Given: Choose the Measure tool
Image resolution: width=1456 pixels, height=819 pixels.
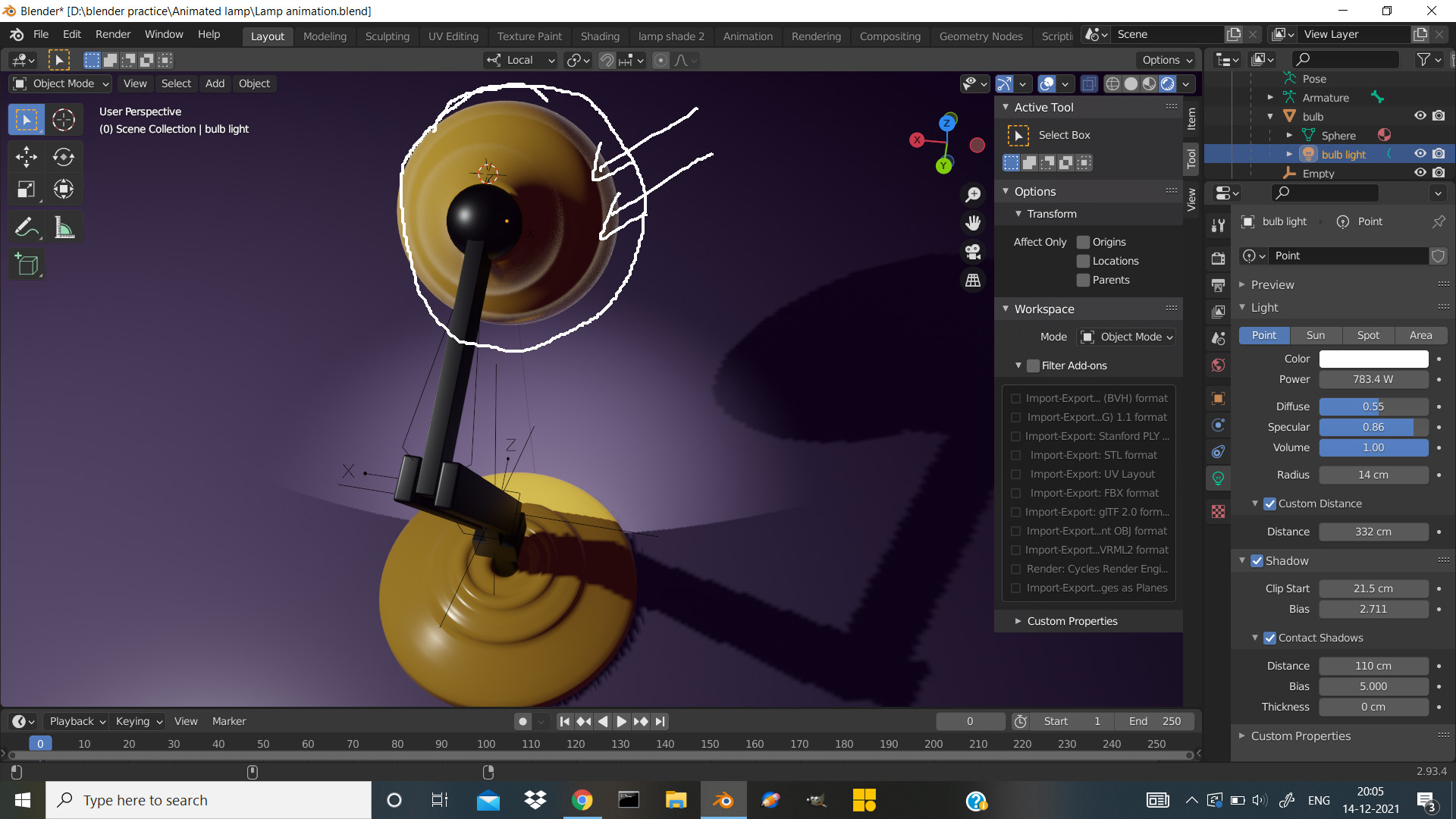Looking at the screenshot, I should 64,227.
